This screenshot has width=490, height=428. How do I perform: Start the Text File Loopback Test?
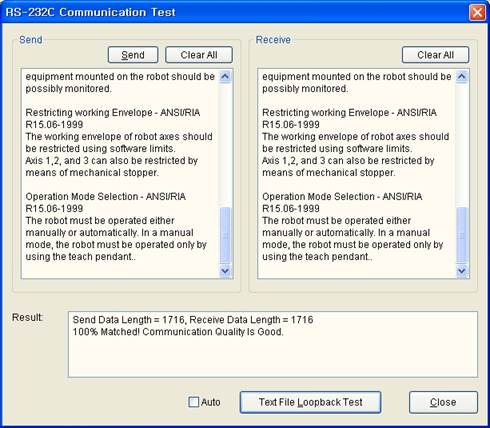click(310, 402)
